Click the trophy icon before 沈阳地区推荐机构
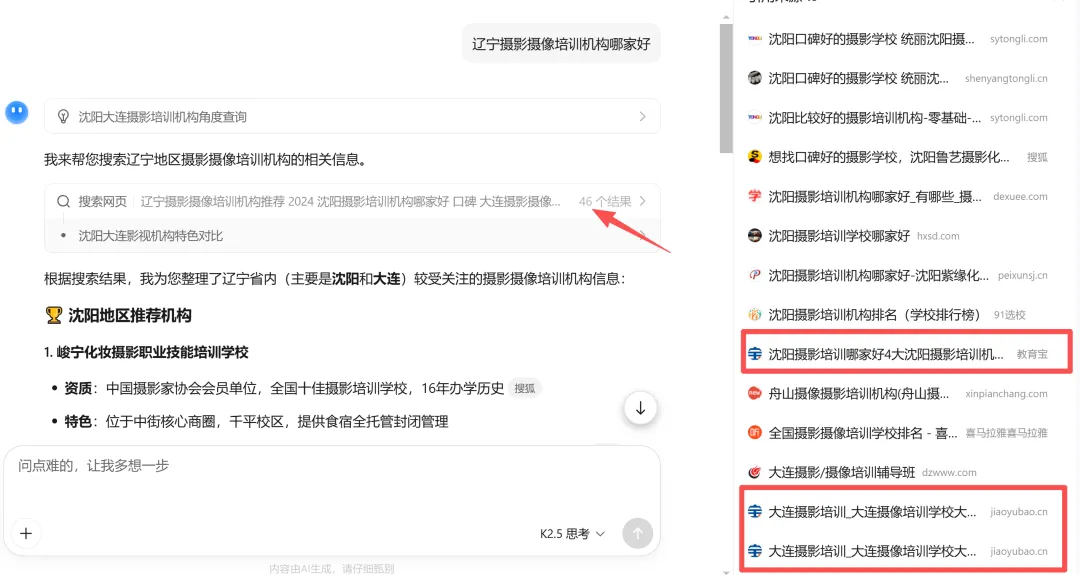Viewport: 1080px width, 575px height. 54,315
